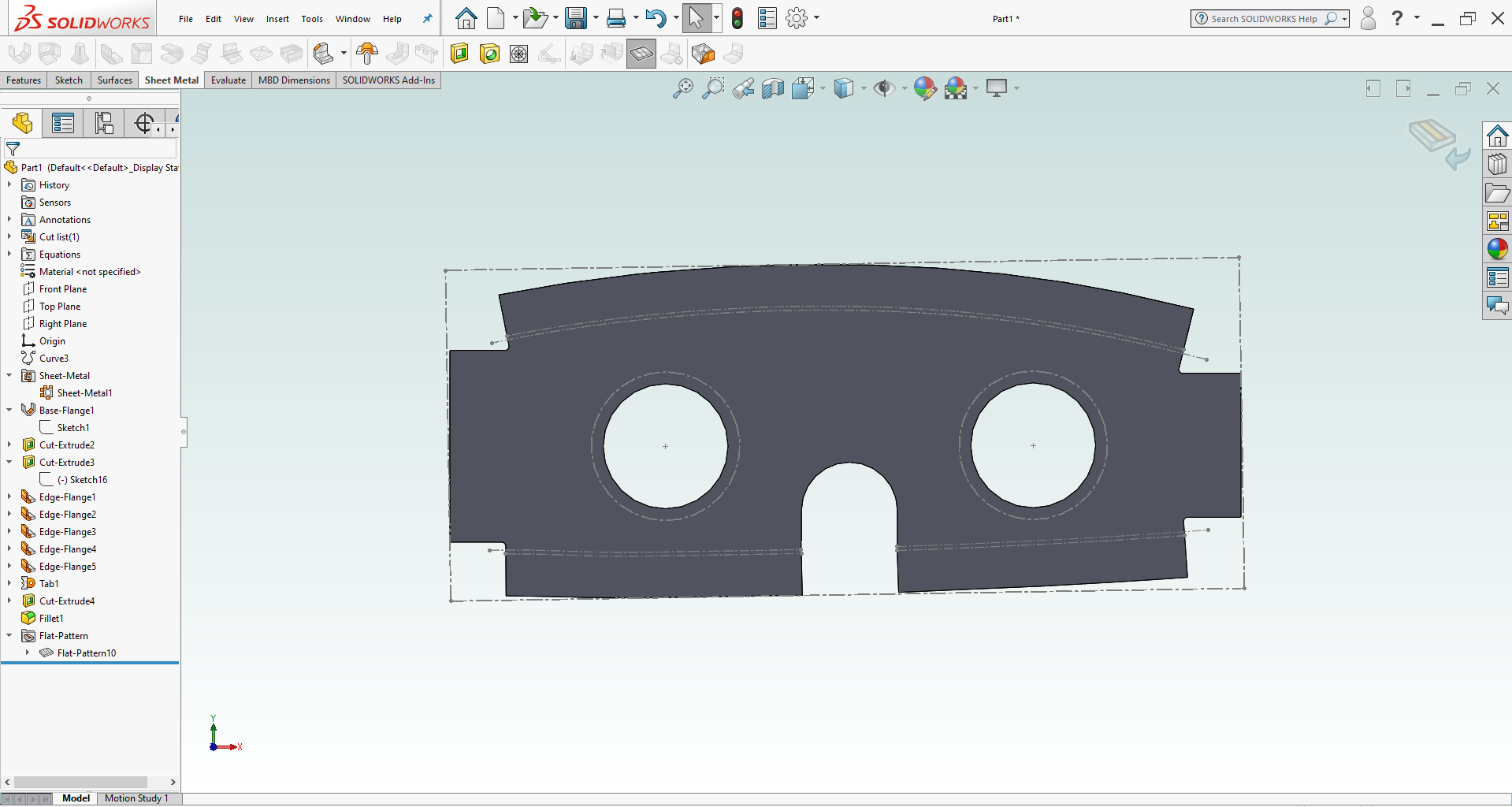
Task: Switch to the Evaluate tab
Action: (228, 80)
